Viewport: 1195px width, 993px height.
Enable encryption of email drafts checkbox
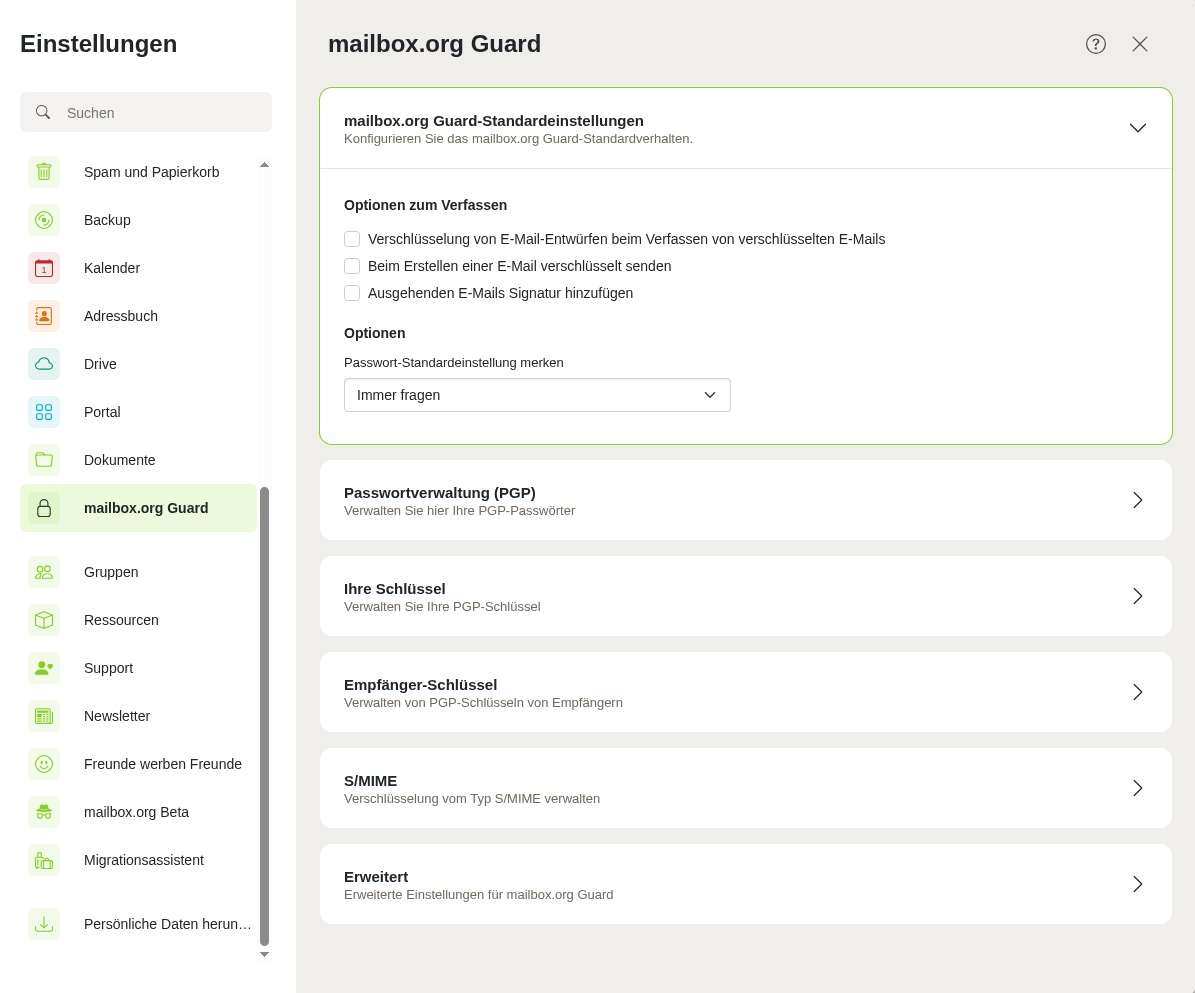point(352,239)
